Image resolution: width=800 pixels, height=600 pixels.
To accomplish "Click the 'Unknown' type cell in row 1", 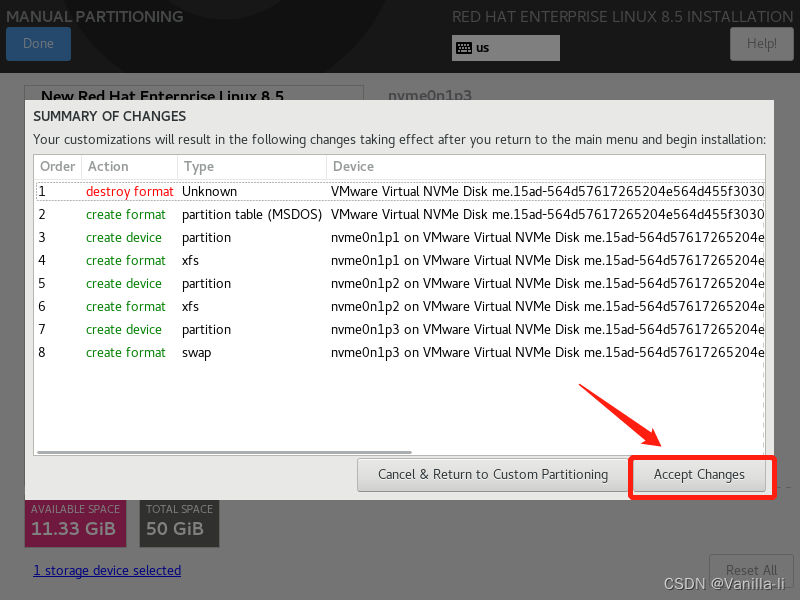I will tap(210, 191).
